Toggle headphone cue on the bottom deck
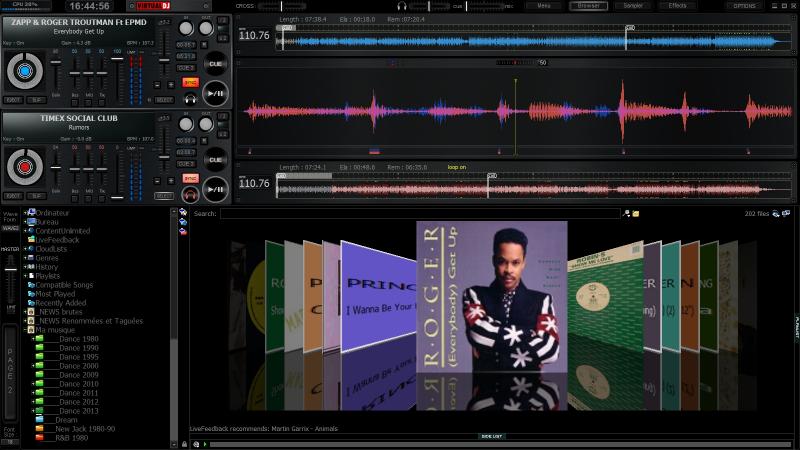This screenshot has height=450, width=800. (x=190, y=195)
